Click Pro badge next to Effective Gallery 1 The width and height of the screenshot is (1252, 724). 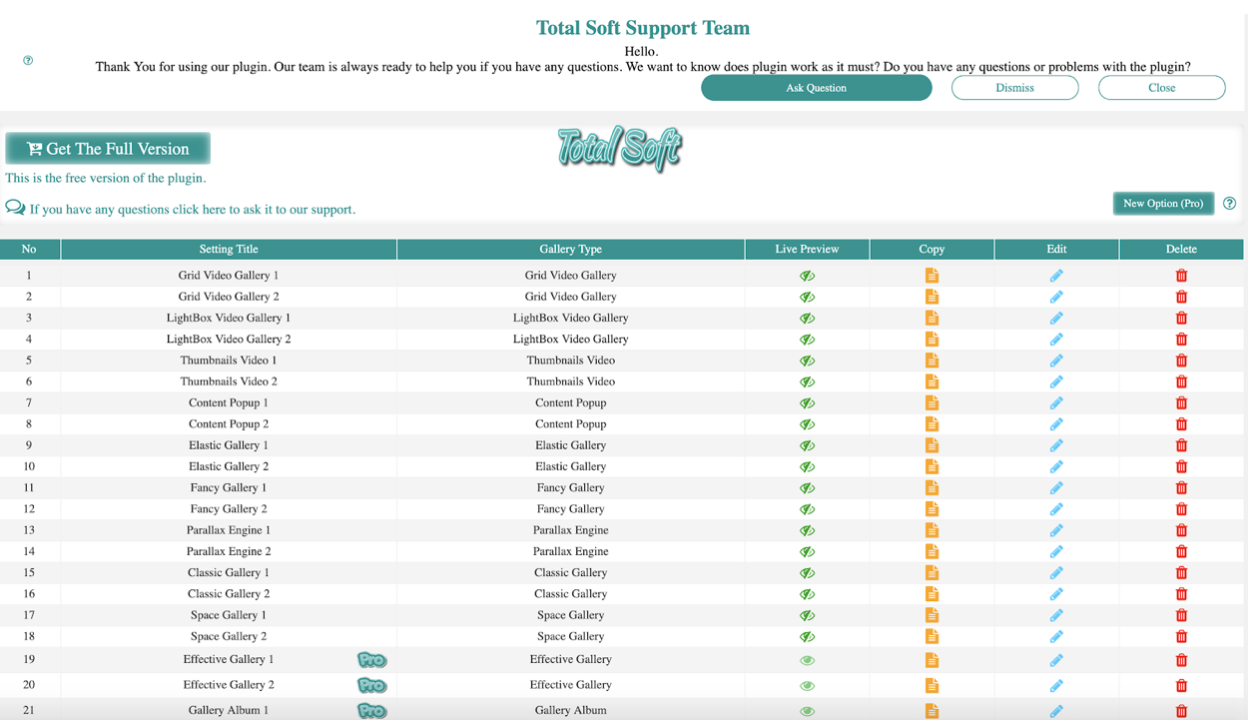coord(373,661)
